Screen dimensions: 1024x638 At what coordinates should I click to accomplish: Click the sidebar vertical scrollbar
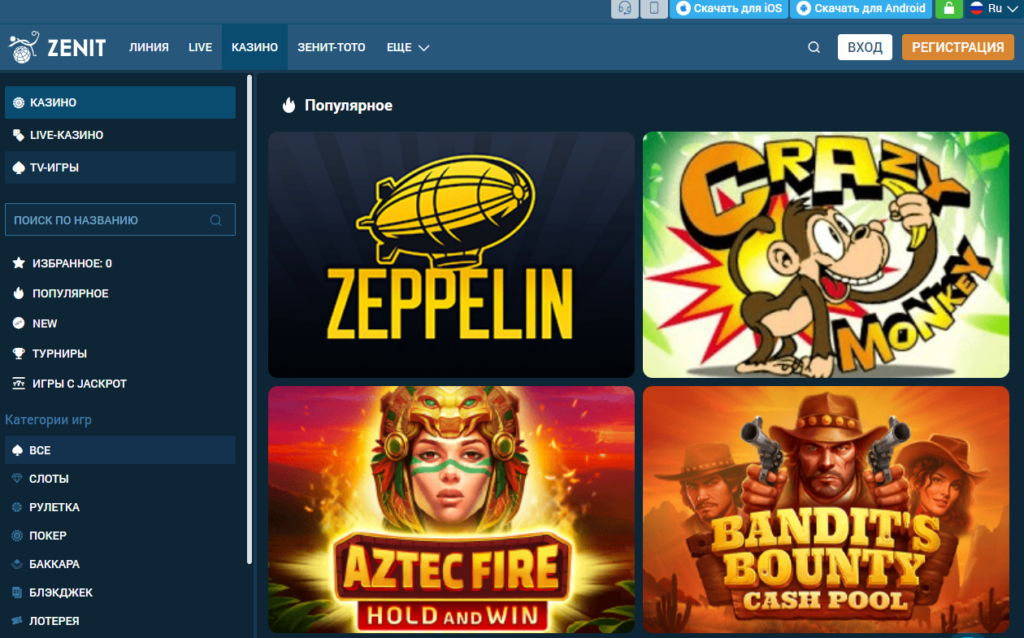pyautogui.click(x=249, y=320)
